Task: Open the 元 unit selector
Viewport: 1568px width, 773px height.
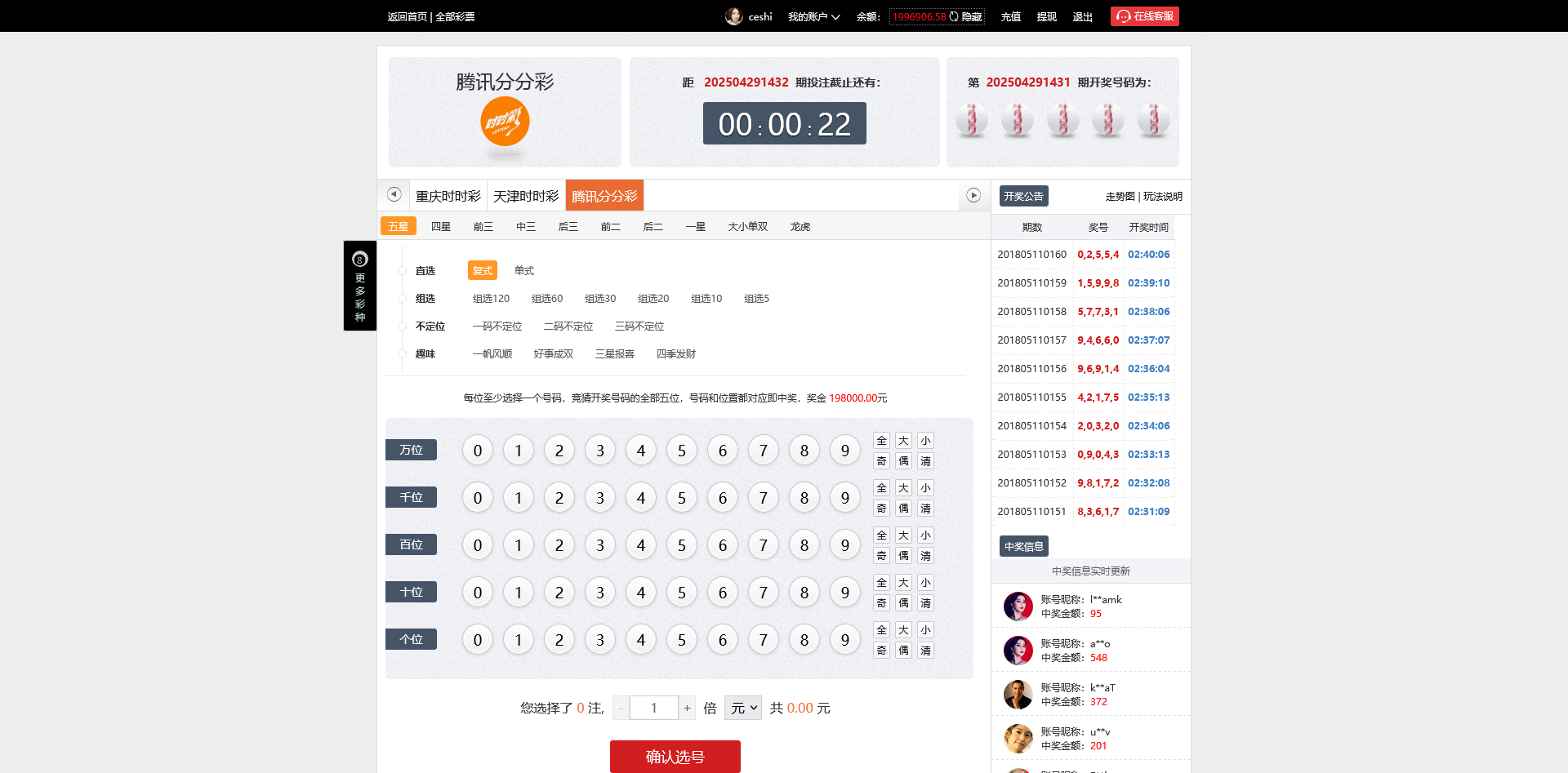Action: 742,708
